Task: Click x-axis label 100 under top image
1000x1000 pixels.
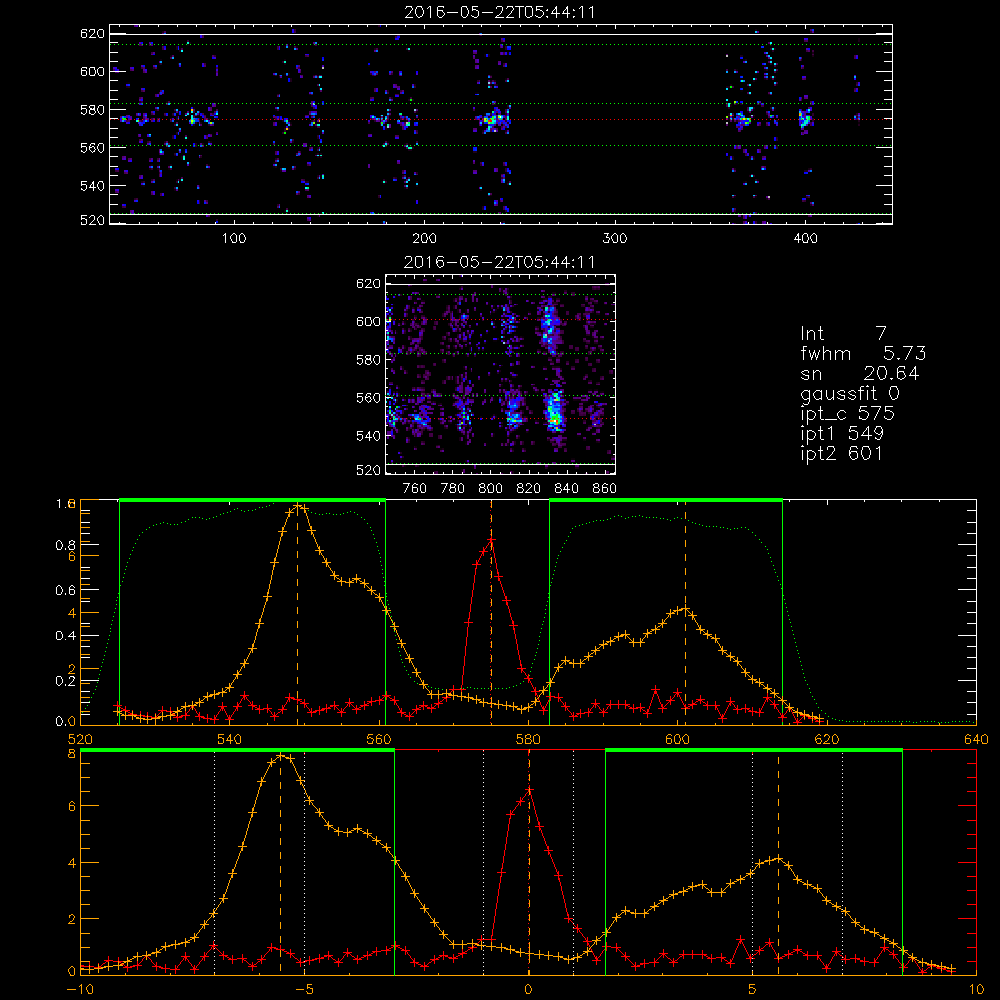Action: pyautogui.click(x=233, y=239)
